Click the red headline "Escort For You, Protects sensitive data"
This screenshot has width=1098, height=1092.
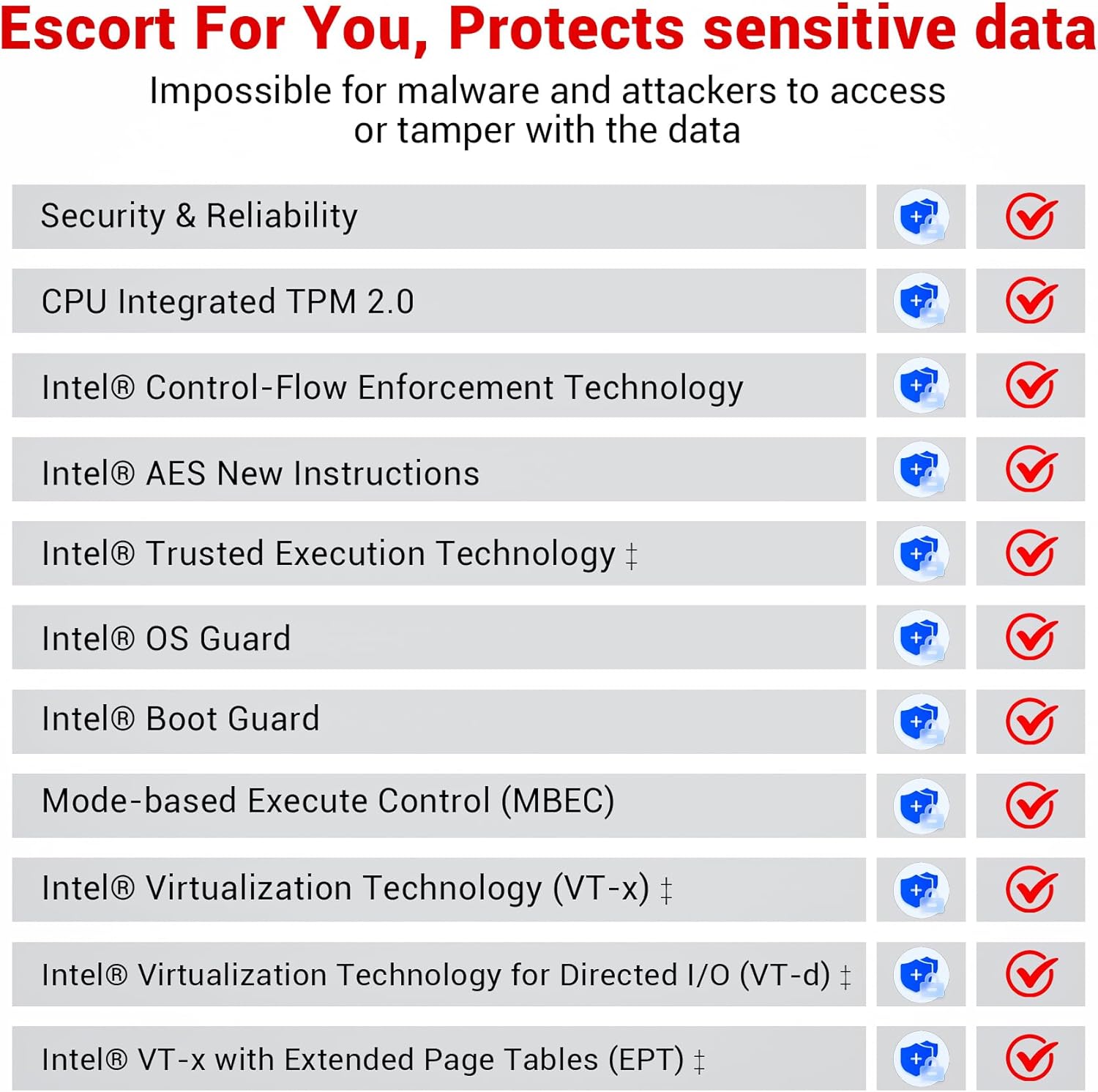coord(548,29)
